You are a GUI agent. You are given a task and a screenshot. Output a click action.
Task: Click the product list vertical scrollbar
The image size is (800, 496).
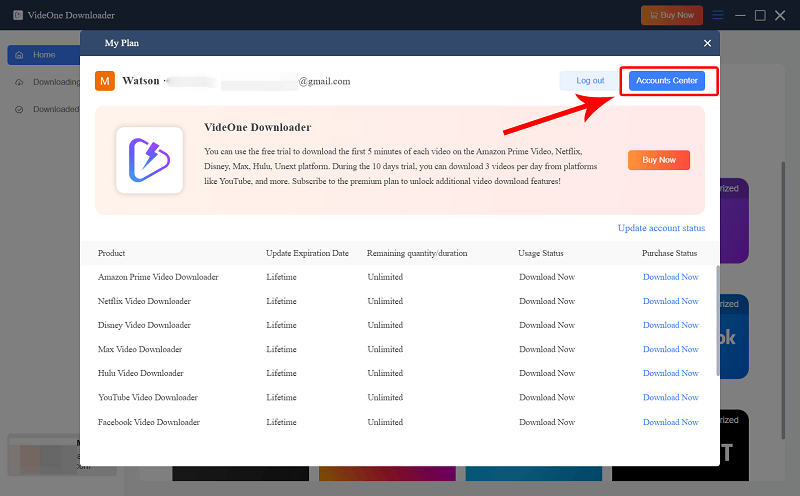click(x=715, y=320)
